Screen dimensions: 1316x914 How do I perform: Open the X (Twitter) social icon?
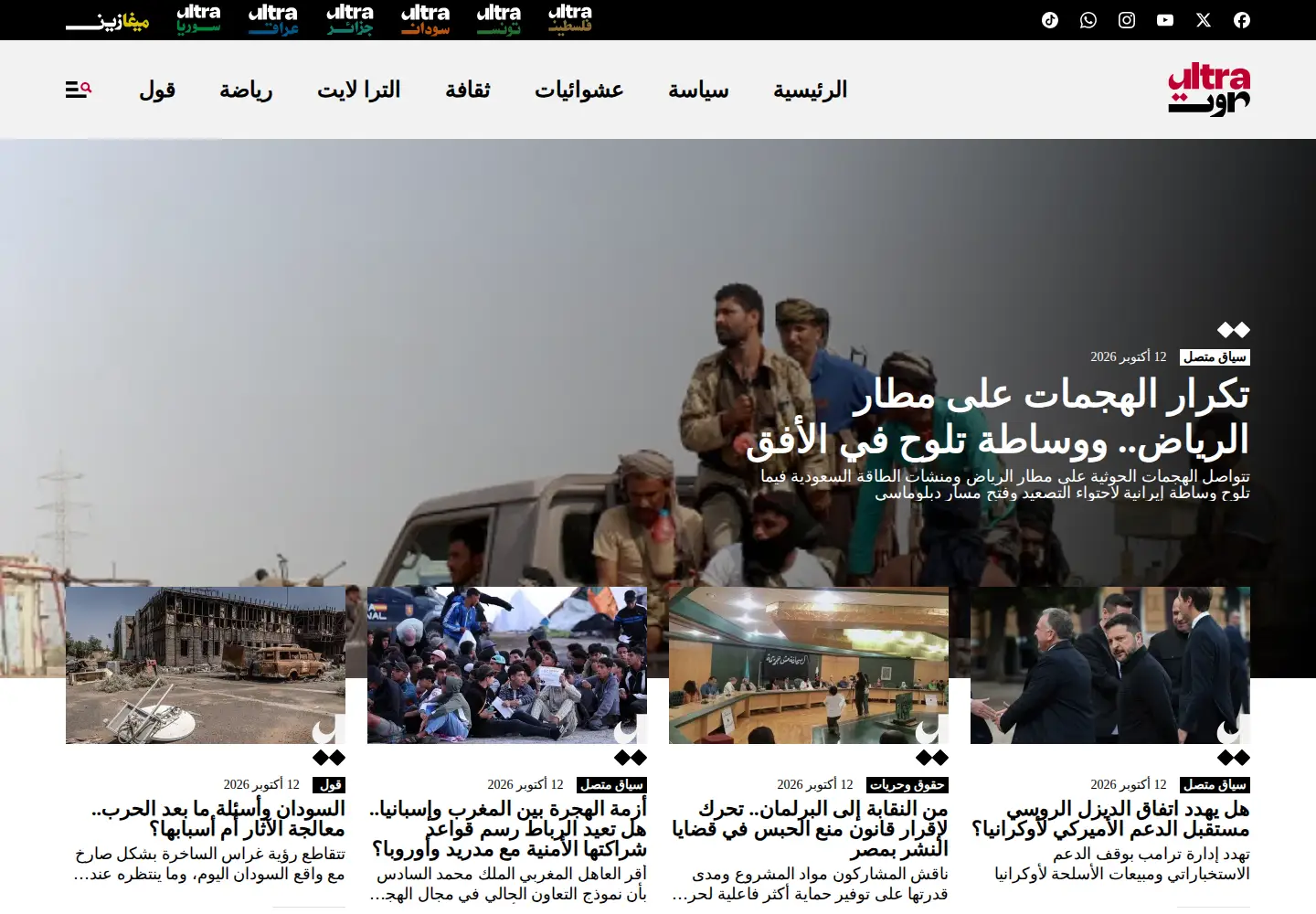[x=1203, y=20]
